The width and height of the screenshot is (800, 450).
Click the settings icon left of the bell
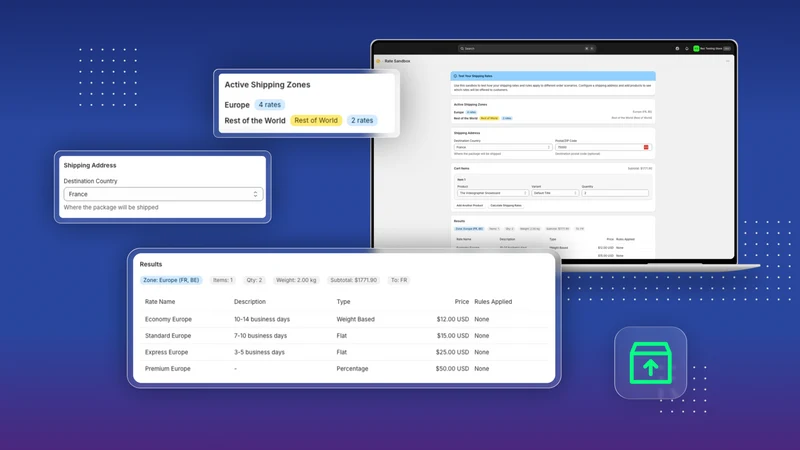coord(678,48)
